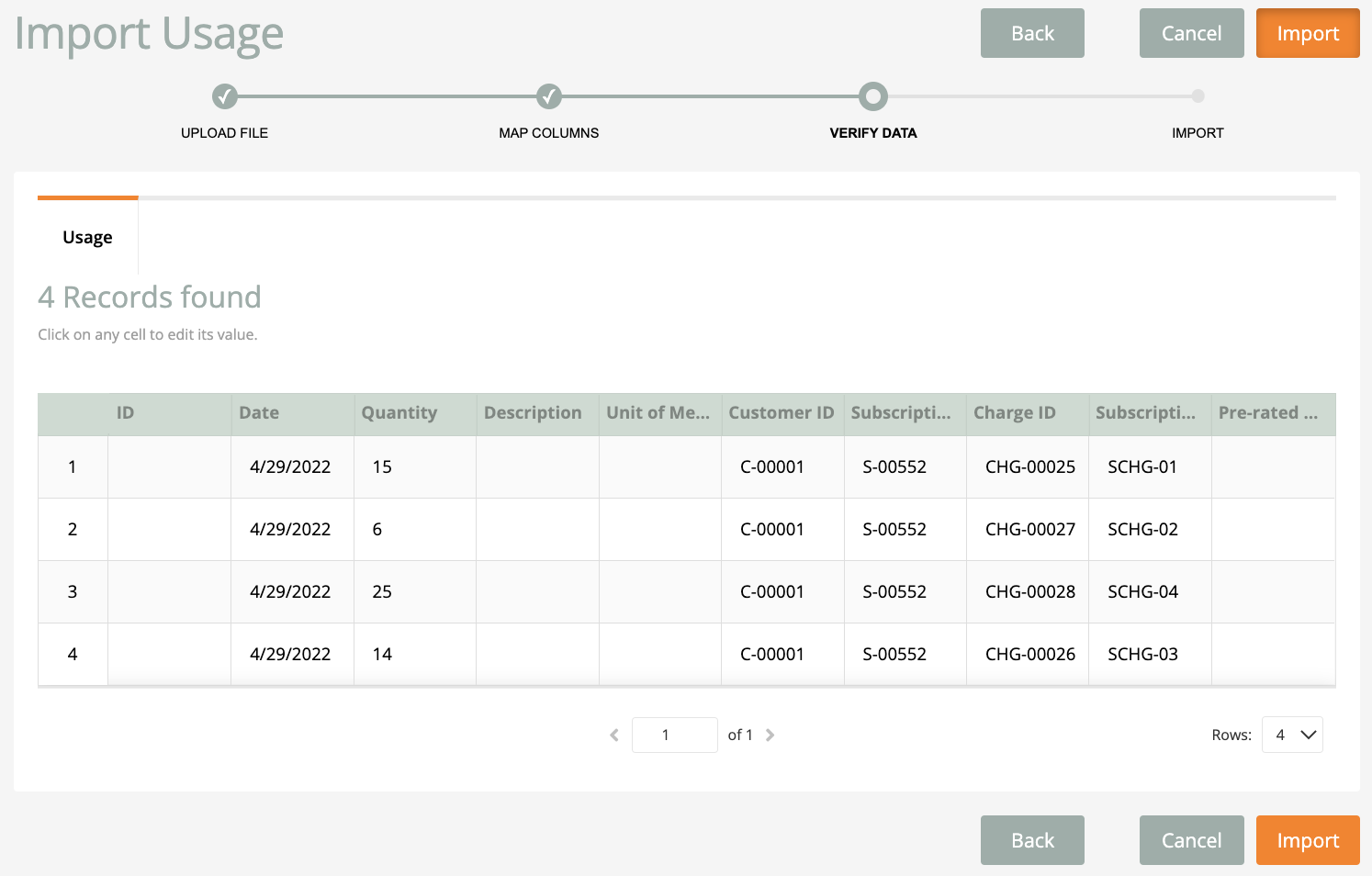Click the empty Description cell in row 1
Image resolution: width=1372 pixels, height=876 pixels.
[537, 466]
